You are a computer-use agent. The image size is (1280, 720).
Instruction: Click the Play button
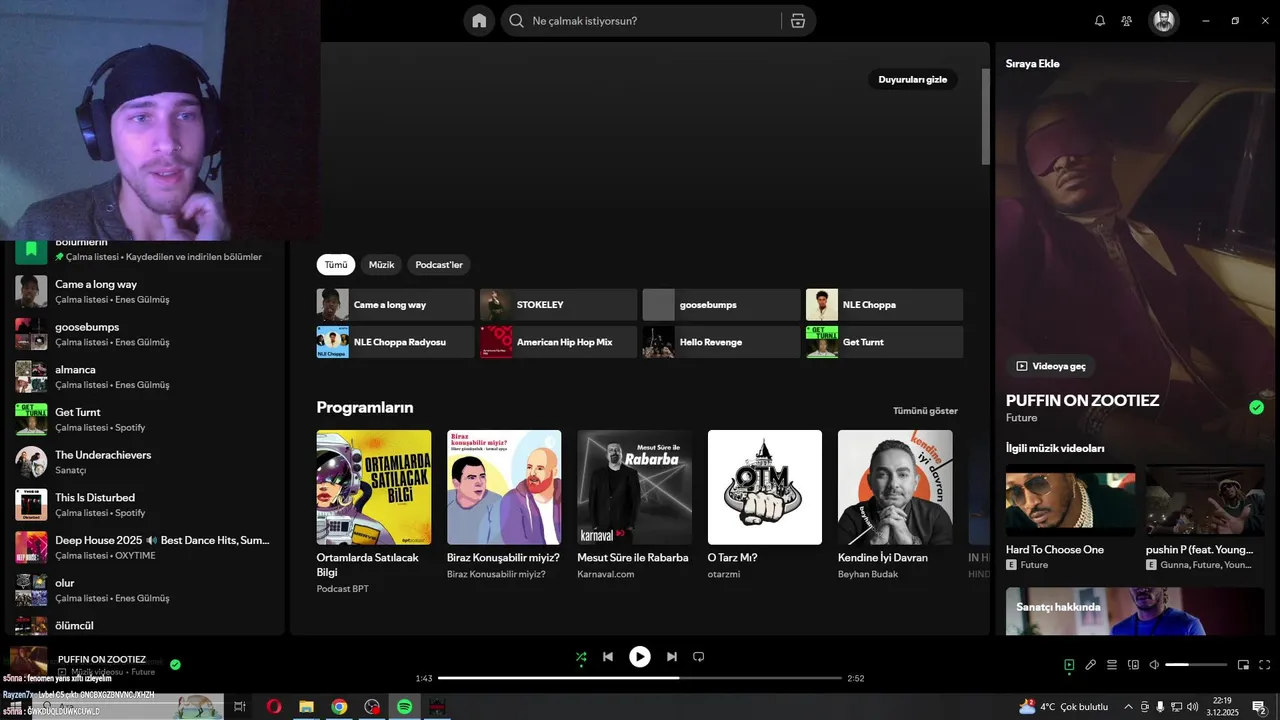pyautogui.click(x=640, y=657)
